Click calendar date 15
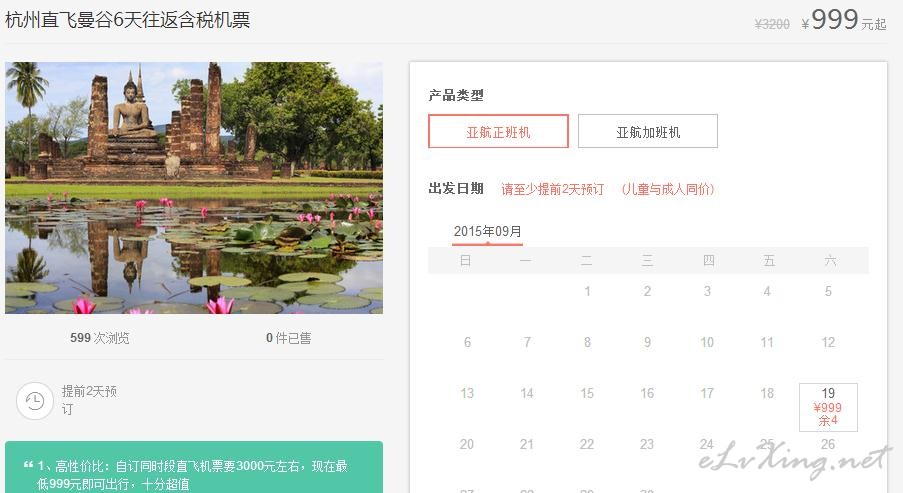Viewport: 903px width, 493px height. (x=587, y=393)
